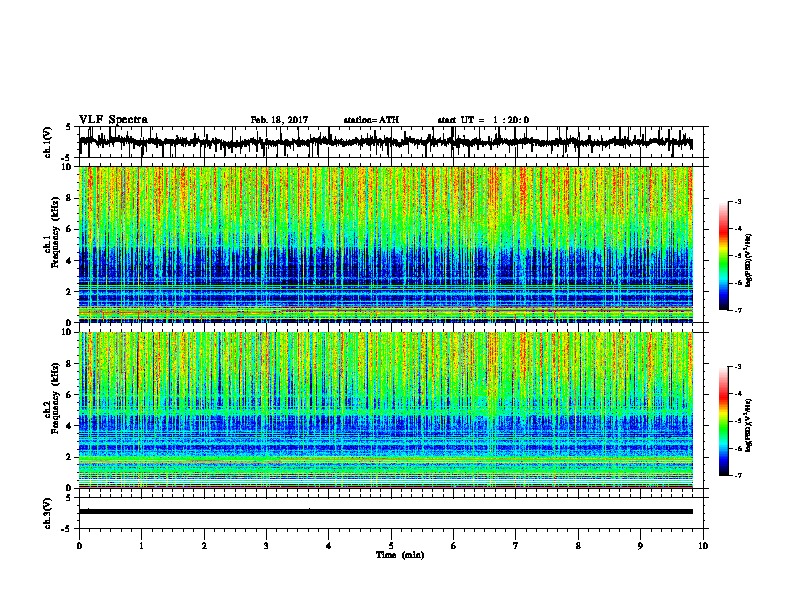Click the "6" frequency tick of ch.1 spectrogram

click(70, 230)
